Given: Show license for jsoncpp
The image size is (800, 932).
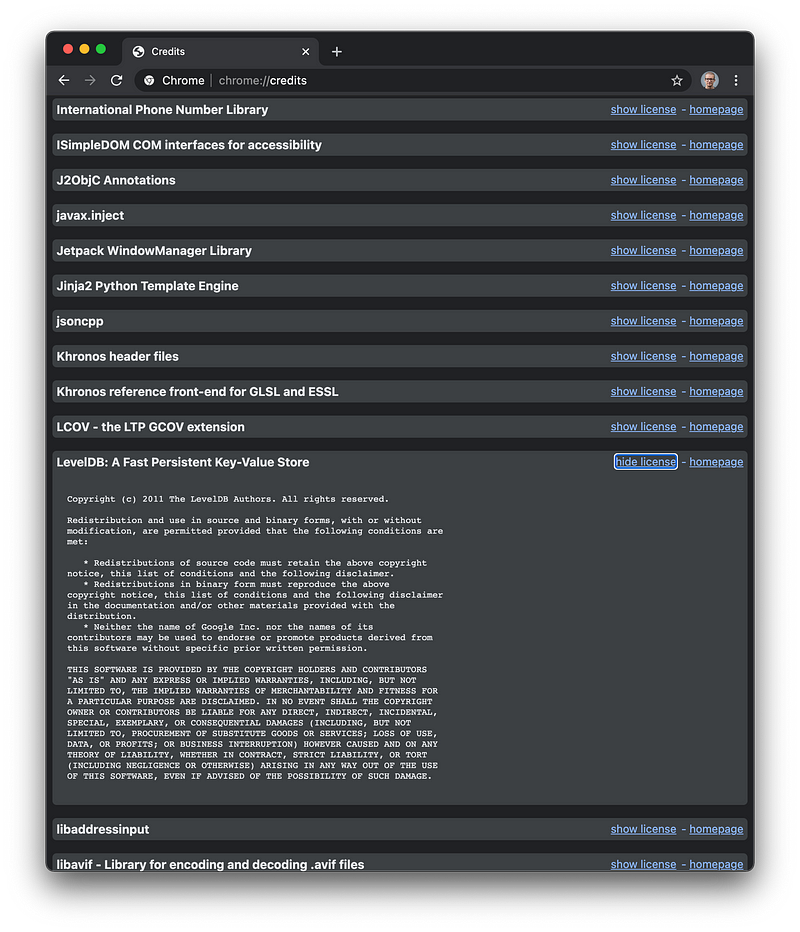Looking at the screenshot, I should point(643,321).
